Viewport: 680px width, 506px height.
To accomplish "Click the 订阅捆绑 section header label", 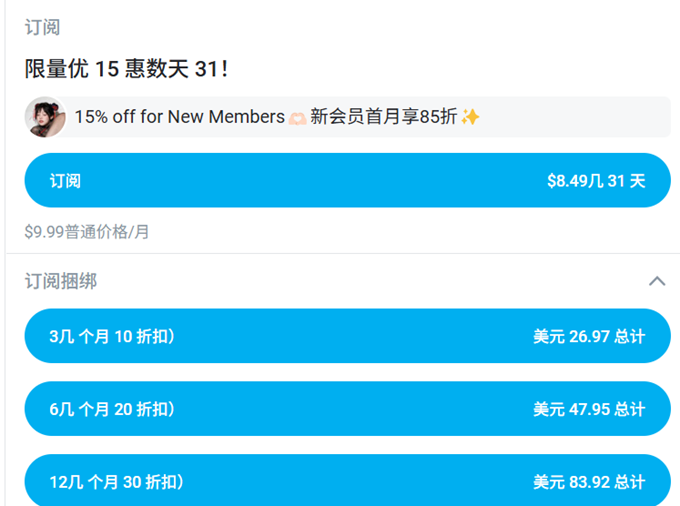I will pyautogui.click(x=61, y=281).
